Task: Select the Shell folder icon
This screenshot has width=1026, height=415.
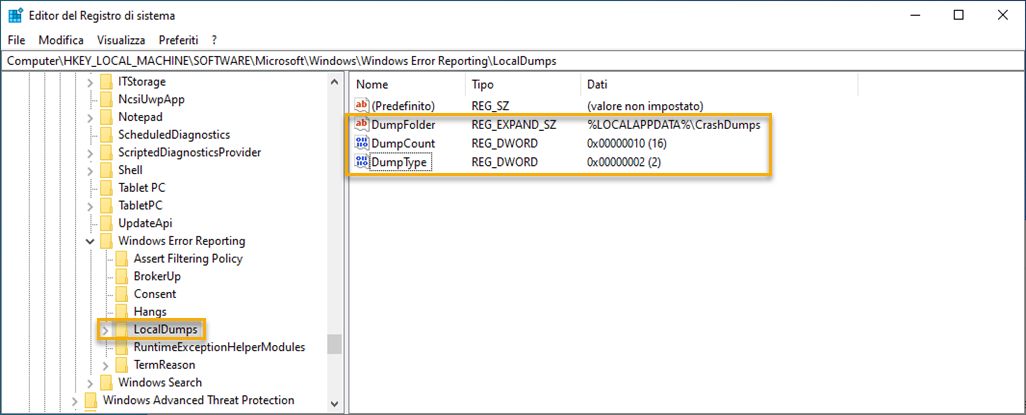Action: [x=106, y=170]
